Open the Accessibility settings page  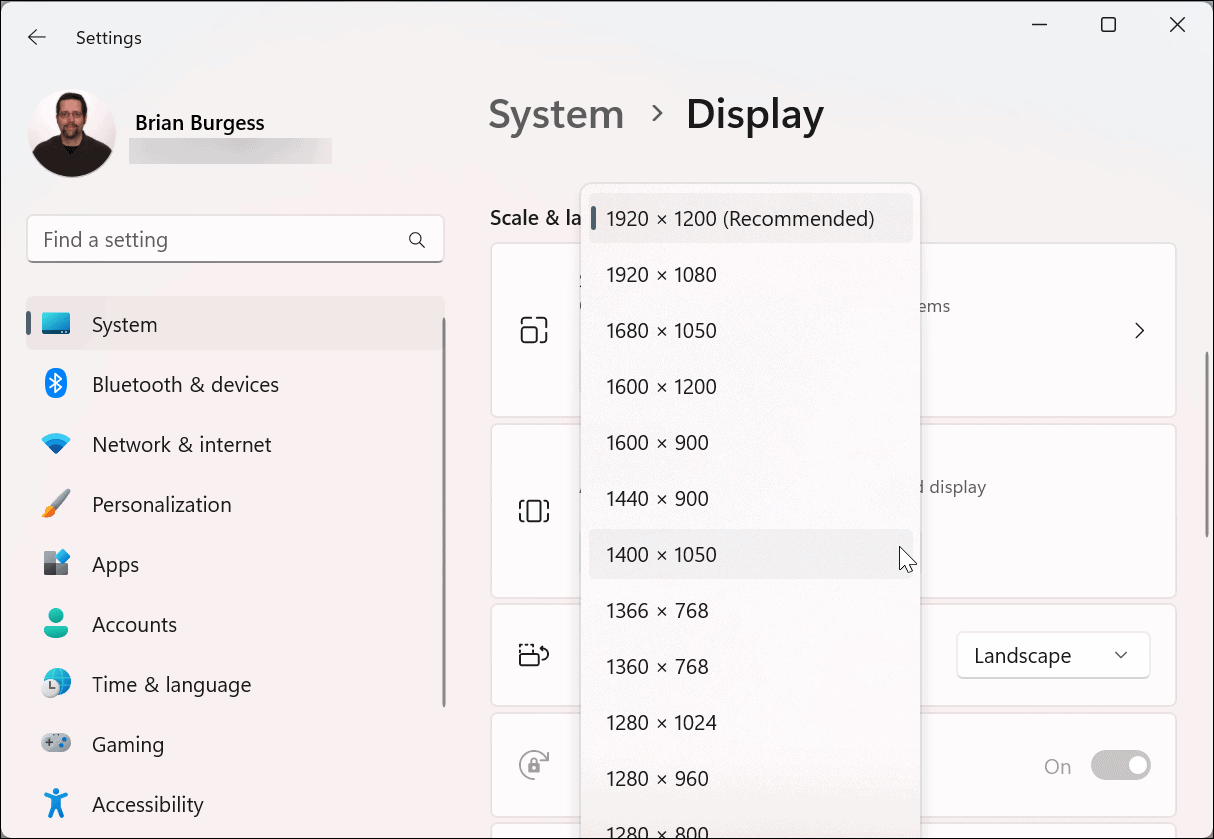(x=147, y=804)
